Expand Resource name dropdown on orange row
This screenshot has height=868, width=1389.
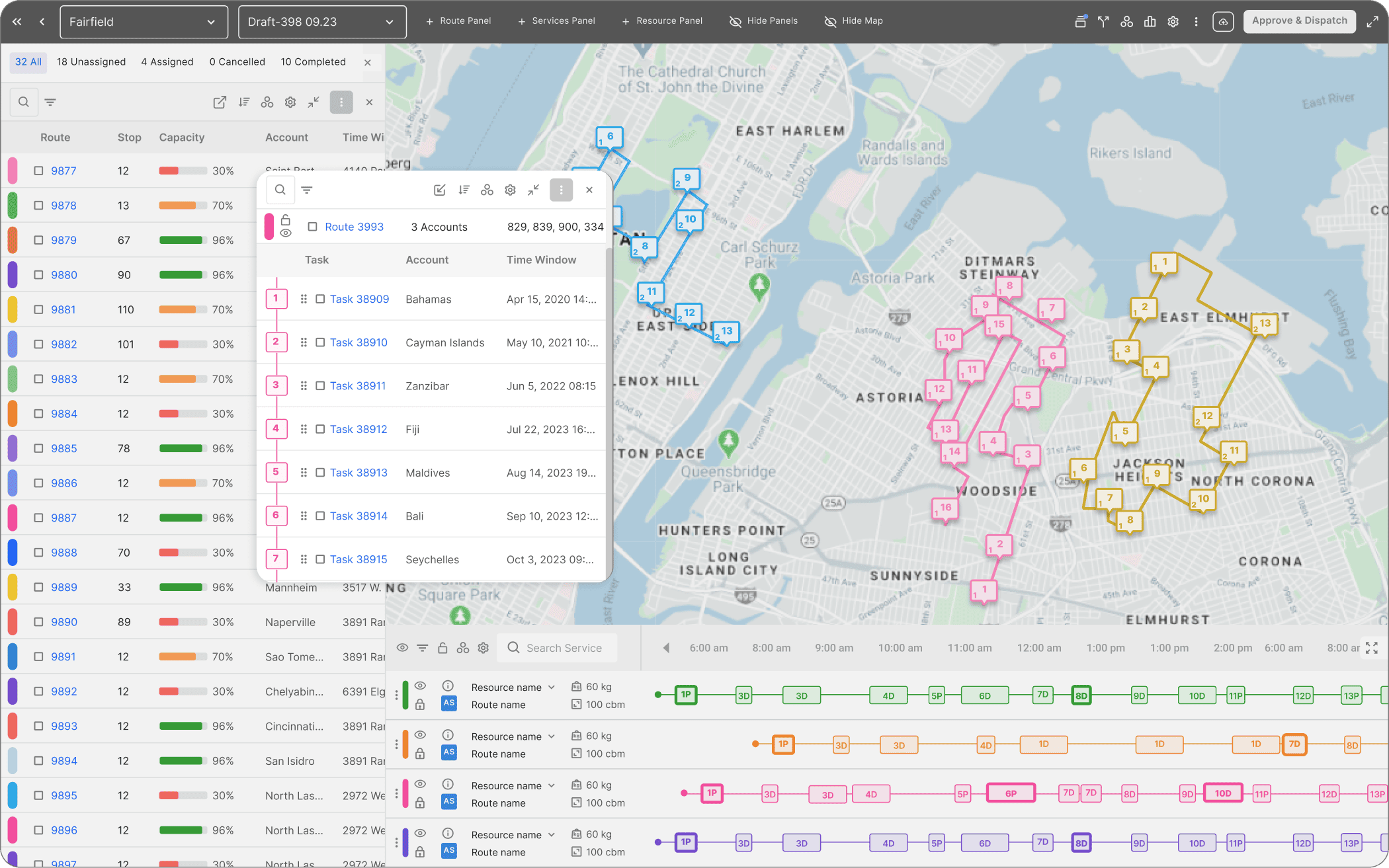click(x=552, y=736)
